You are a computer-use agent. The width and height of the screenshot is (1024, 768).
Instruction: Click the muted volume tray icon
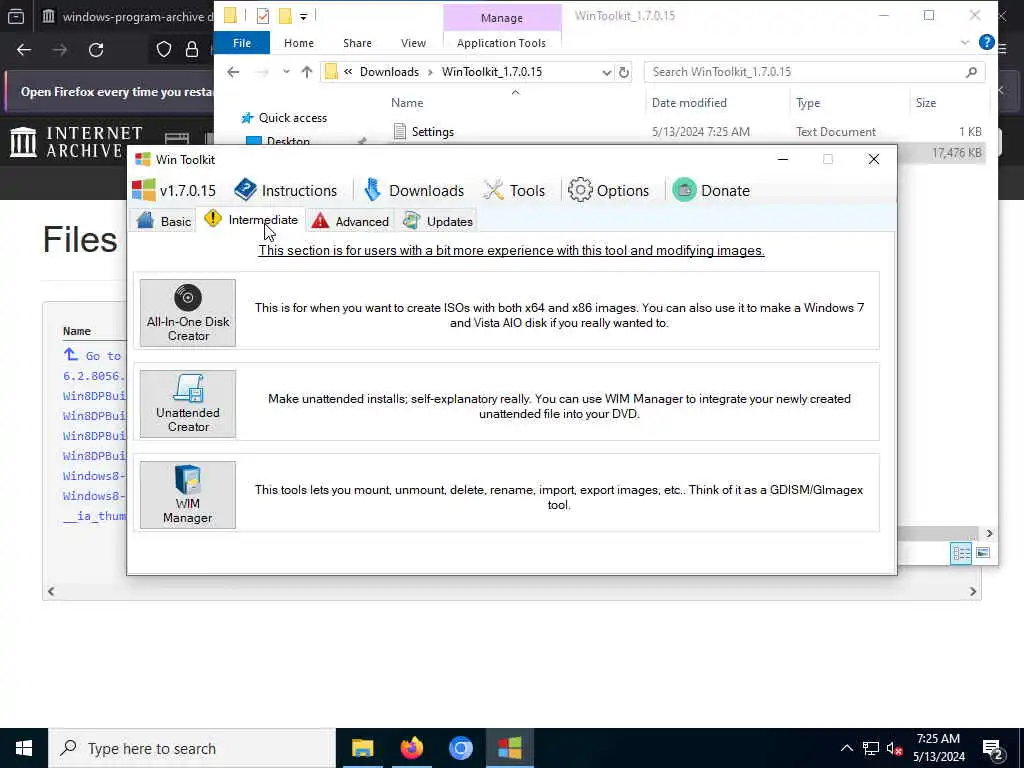point(894,748)
